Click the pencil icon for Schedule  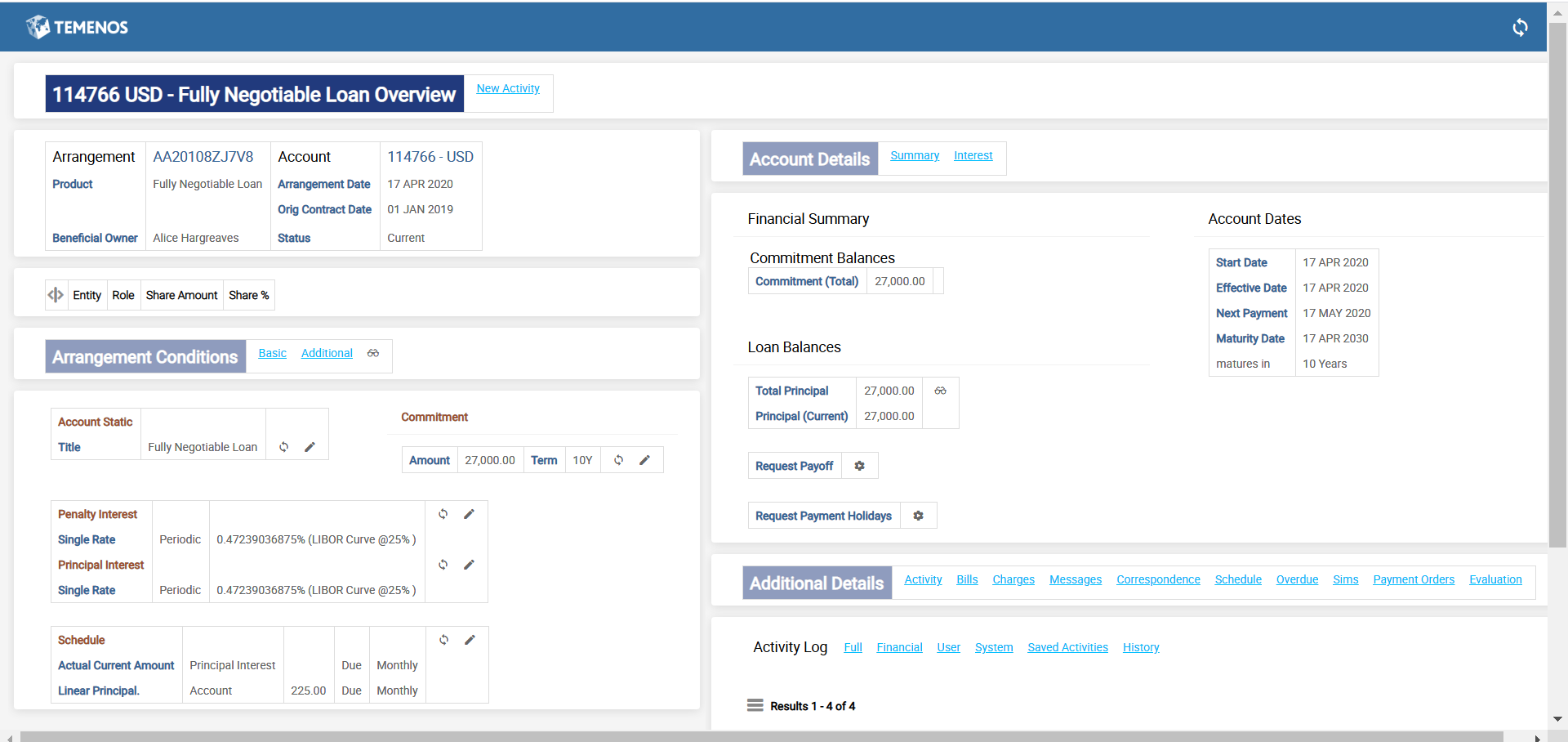click(470, 640)
